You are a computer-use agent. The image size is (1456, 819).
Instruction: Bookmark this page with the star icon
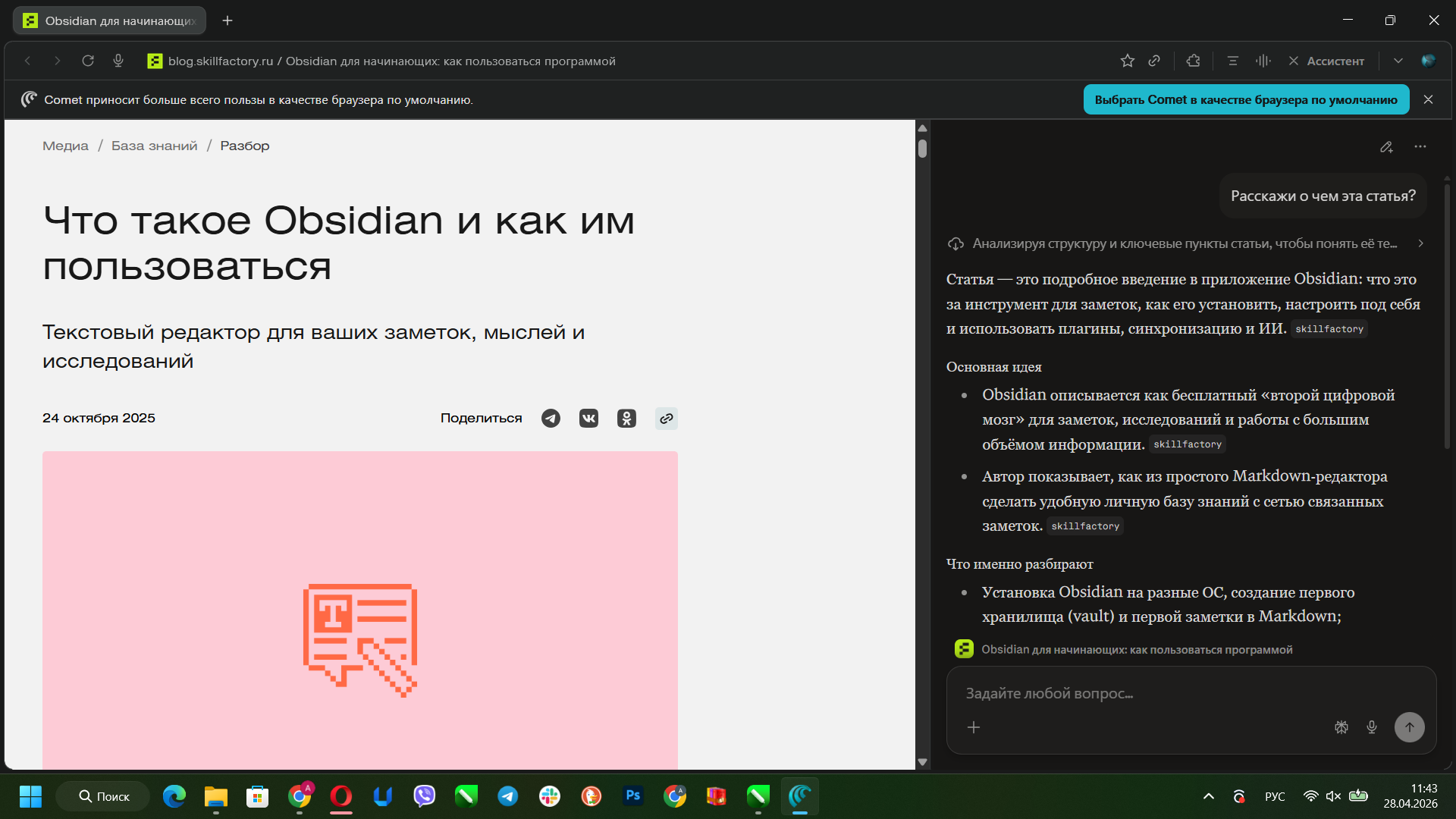pyautogui.click(x=1128, y=61)
